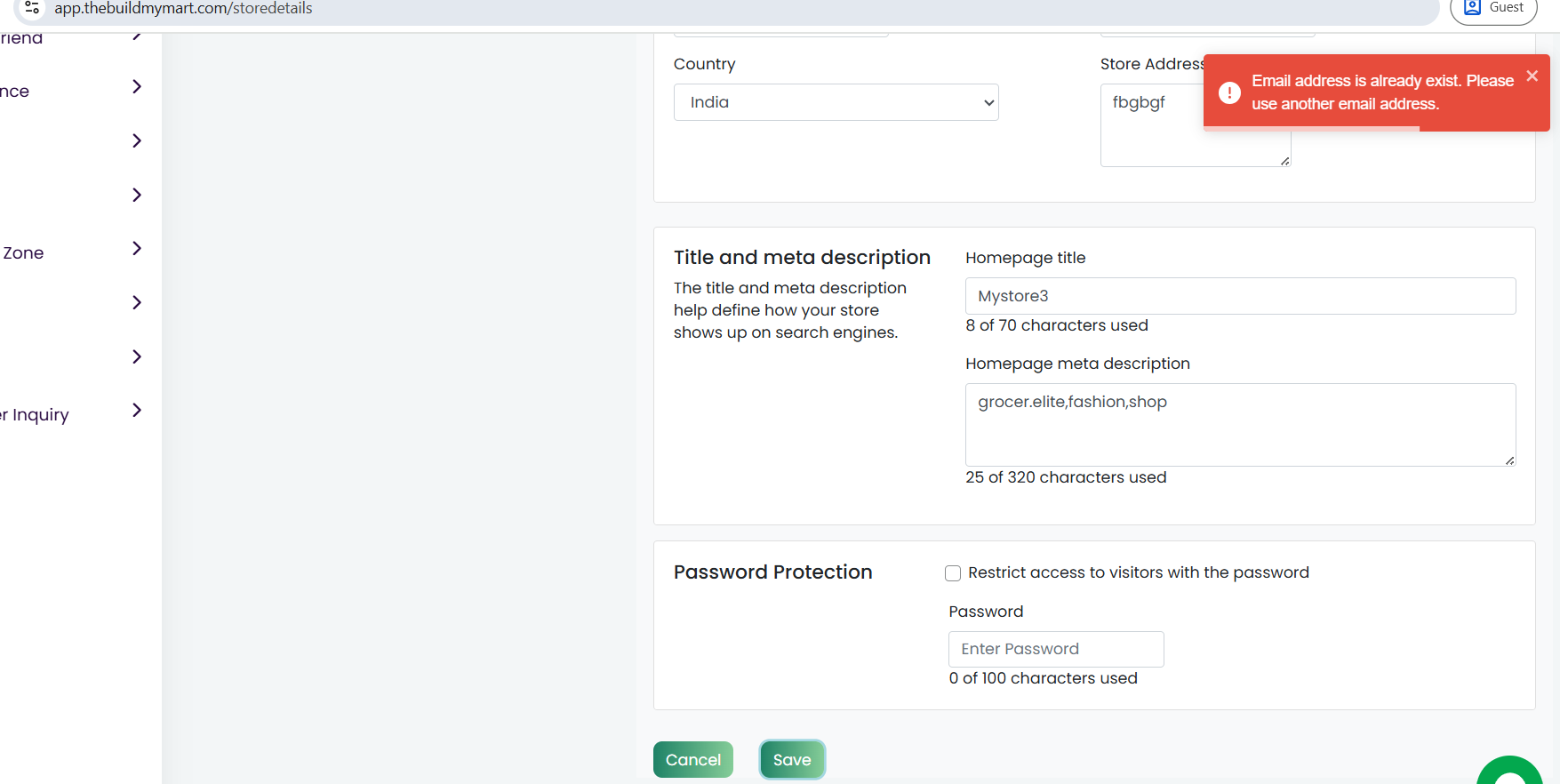Click '0 of 100 characters used' text

1043,678
